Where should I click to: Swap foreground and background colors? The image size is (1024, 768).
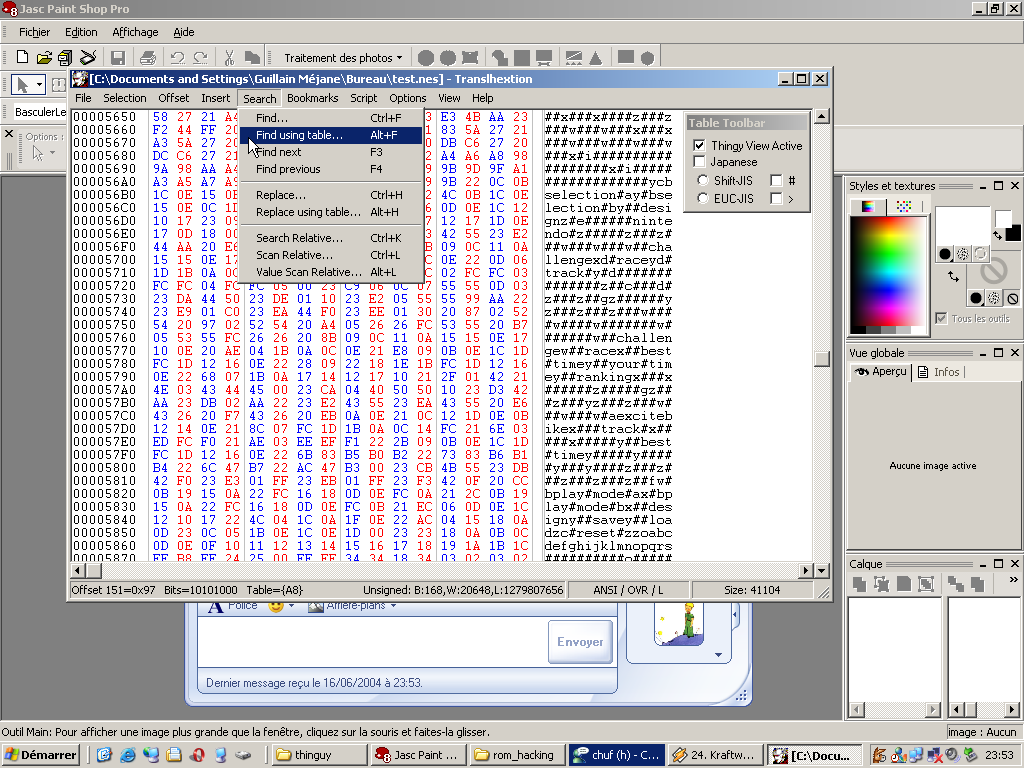tap(997, 234)
